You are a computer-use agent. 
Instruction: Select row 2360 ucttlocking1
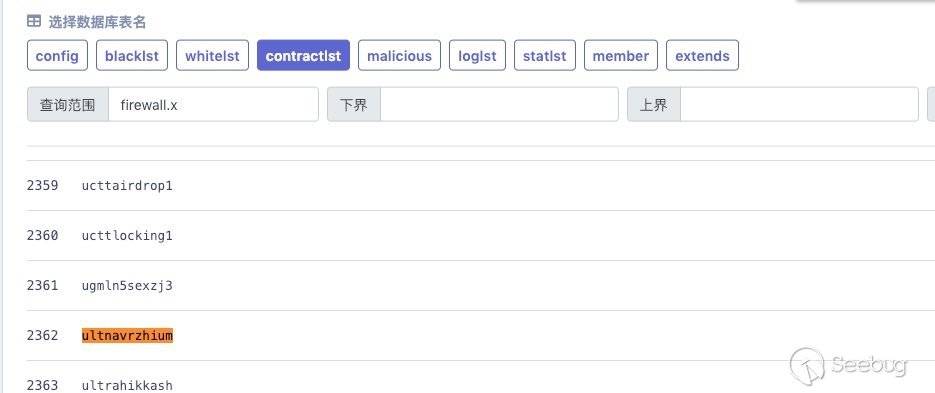point(481,236)
